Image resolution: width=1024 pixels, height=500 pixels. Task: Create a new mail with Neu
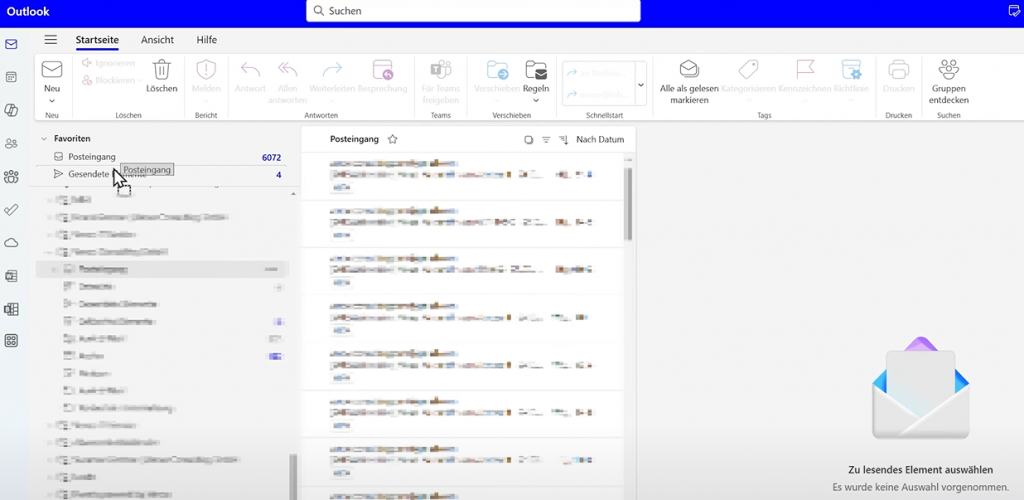click(52, 76)
